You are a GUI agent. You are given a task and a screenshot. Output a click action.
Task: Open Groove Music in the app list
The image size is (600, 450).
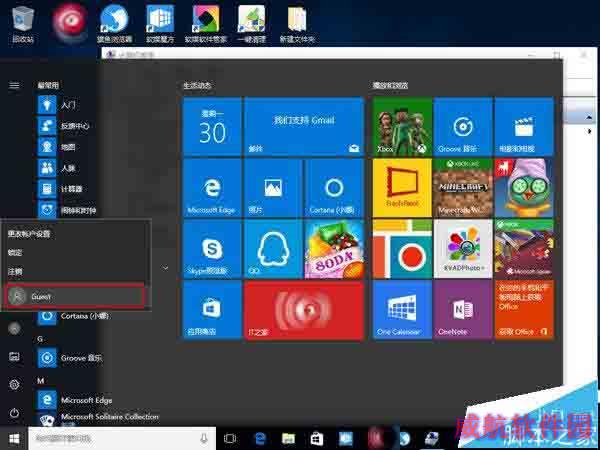click(x=70, y=358)
